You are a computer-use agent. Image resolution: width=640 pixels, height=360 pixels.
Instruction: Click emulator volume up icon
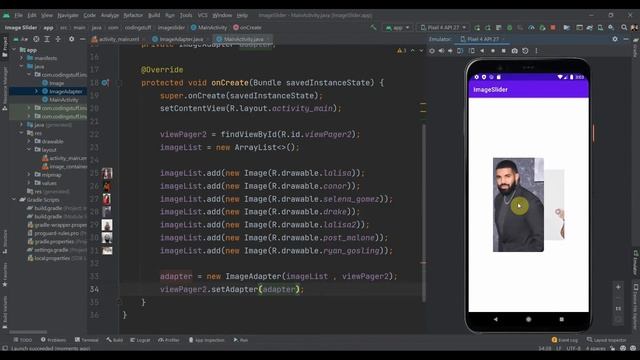click(441, 51)
